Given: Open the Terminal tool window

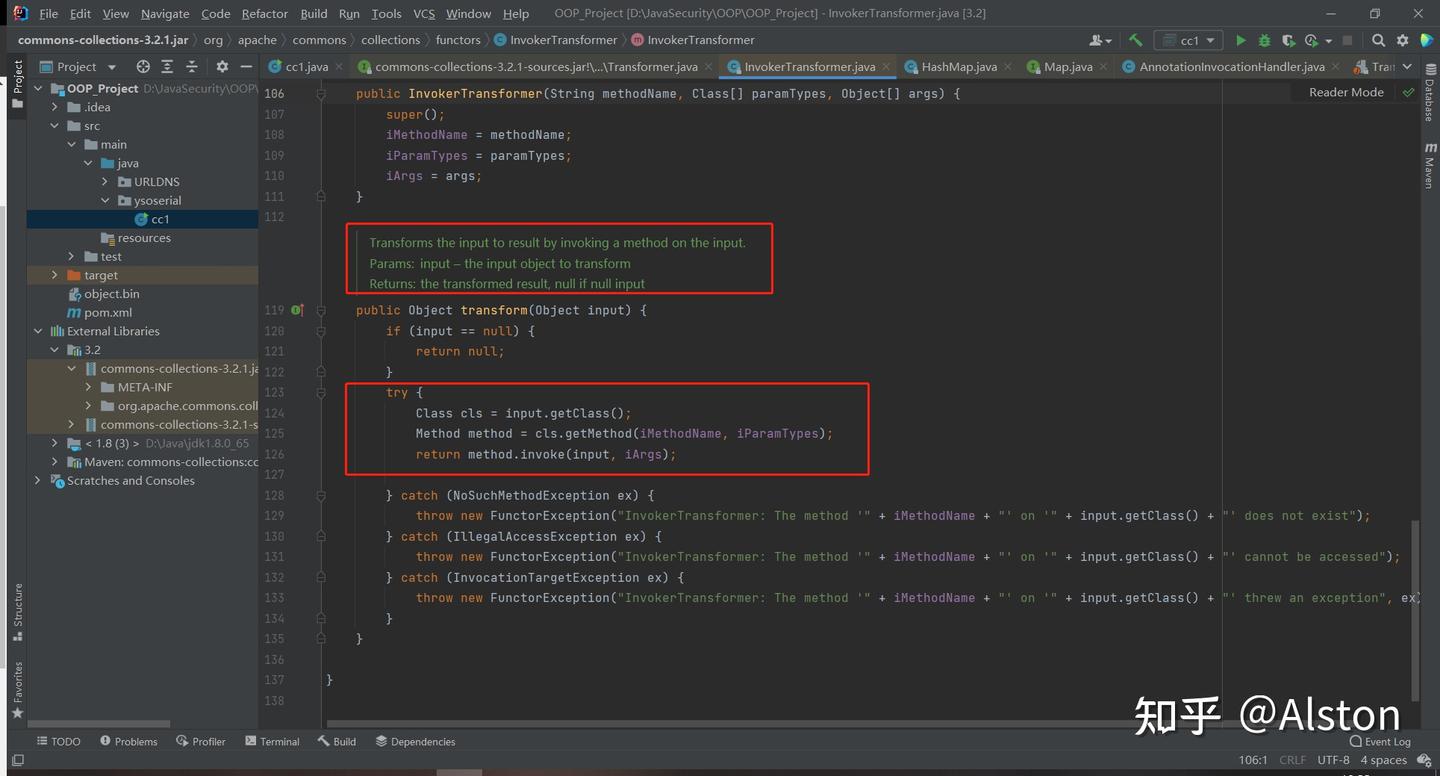Looking at the screenshot, I should (271, 741).
